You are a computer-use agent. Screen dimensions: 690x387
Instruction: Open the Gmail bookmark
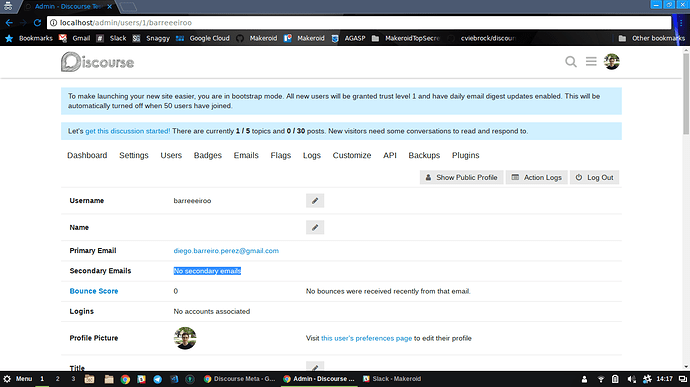pos(74,38)
